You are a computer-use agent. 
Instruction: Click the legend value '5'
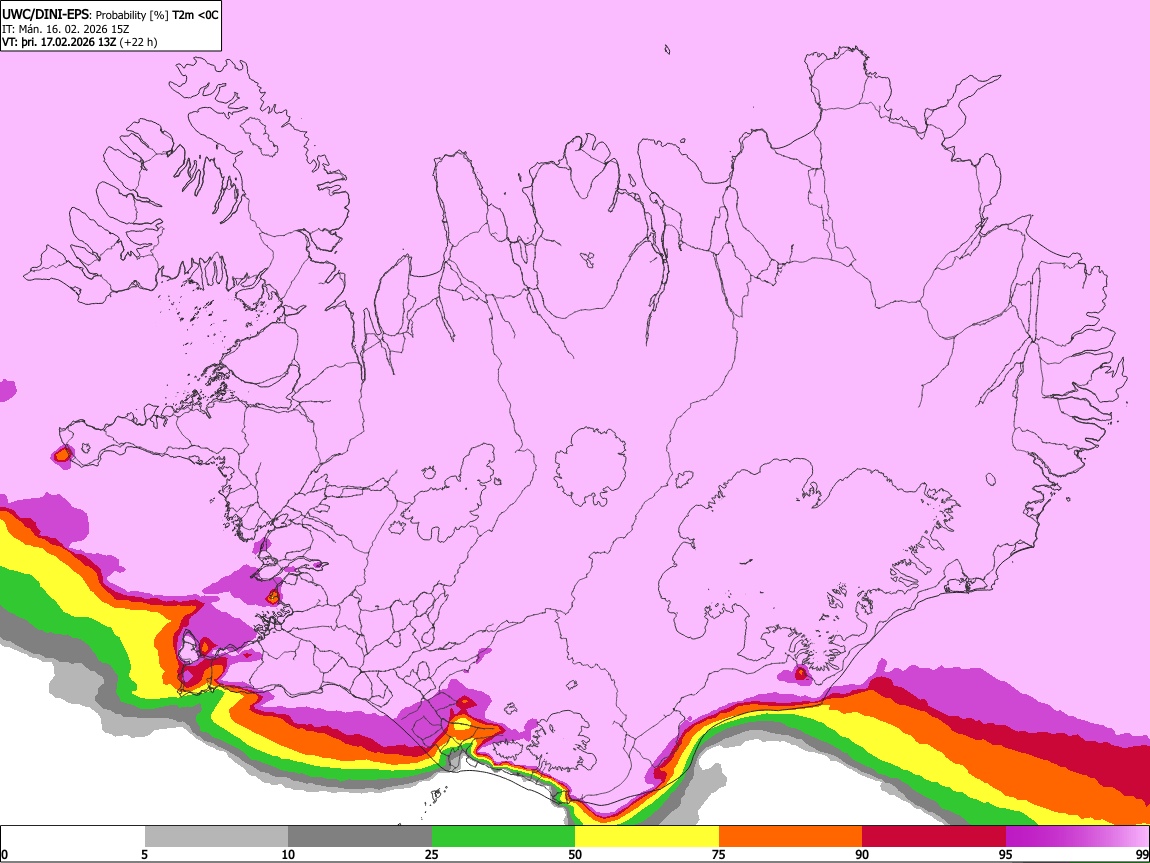[144, 855]
